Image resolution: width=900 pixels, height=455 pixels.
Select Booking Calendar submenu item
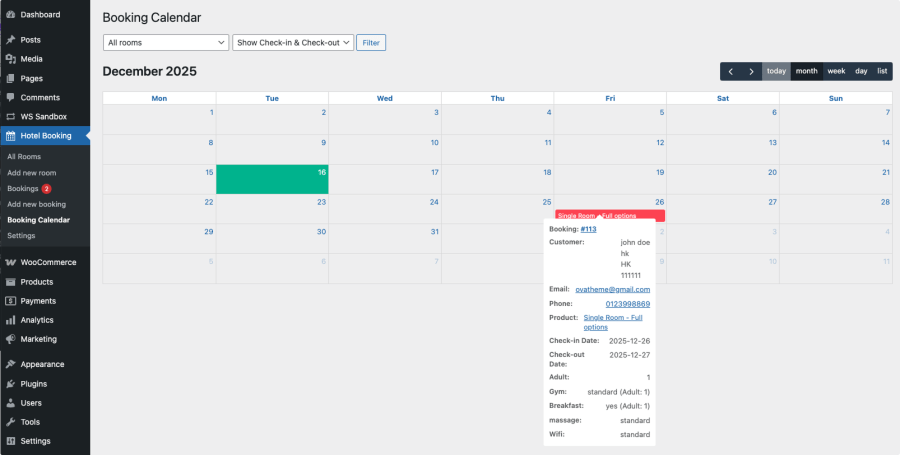[x=38, y=220]
